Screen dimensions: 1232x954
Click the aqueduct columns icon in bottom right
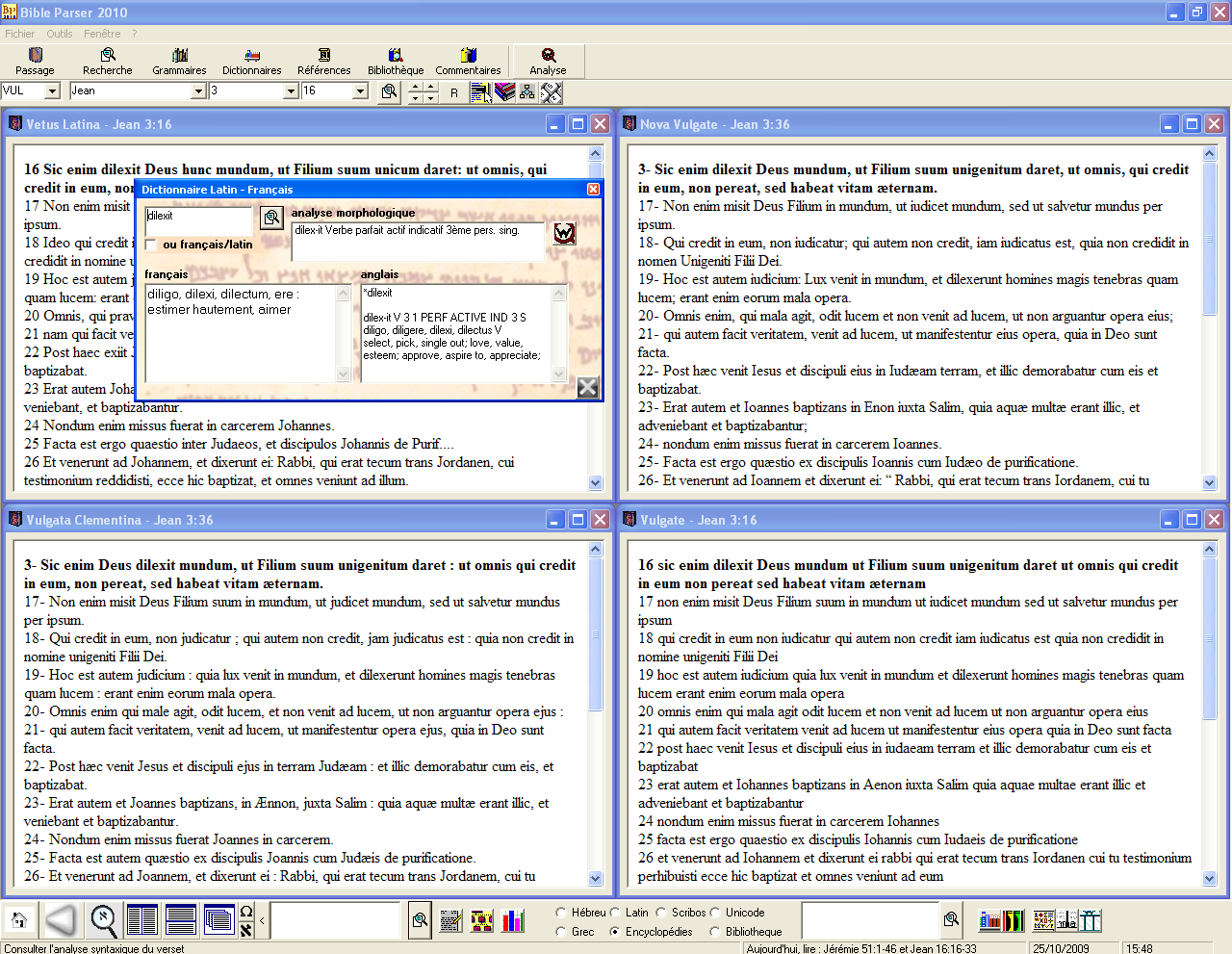(x=1091, y=921)
